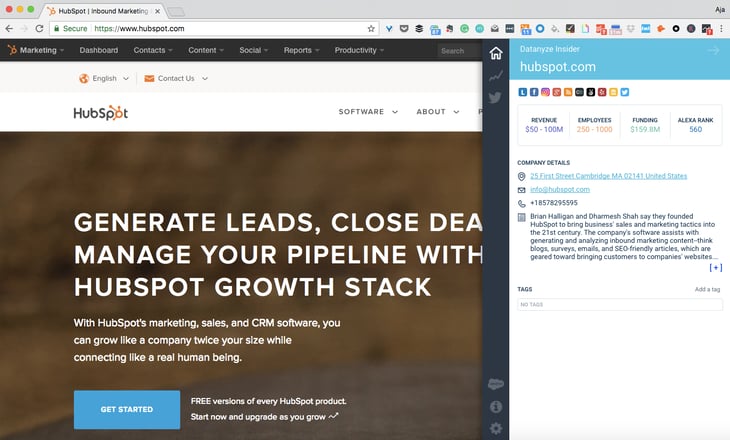Reload the page
This screenshot has height=440, width=730.
click(40, 28)
